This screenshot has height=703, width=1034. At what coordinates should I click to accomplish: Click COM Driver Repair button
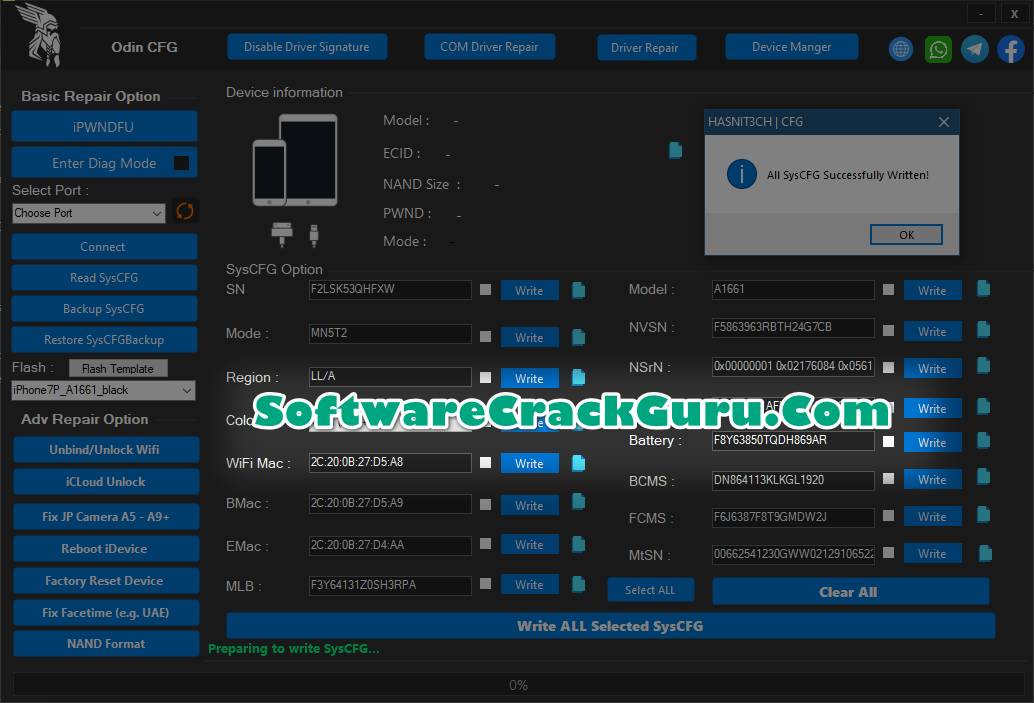(x=489, y=47)
